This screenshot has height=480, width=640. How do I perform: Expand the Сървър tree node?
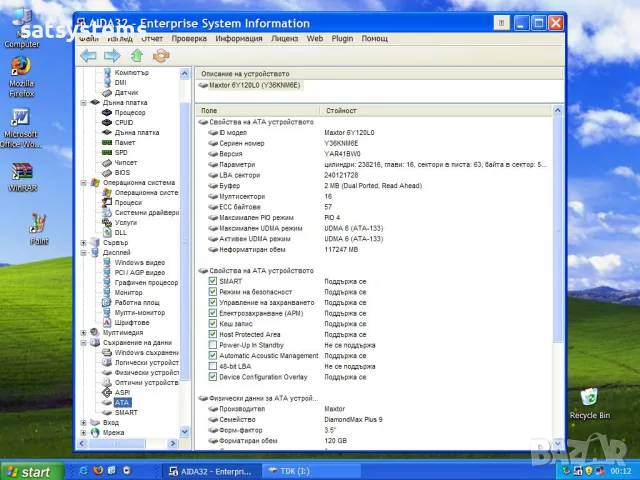click(x=83, y=242)
